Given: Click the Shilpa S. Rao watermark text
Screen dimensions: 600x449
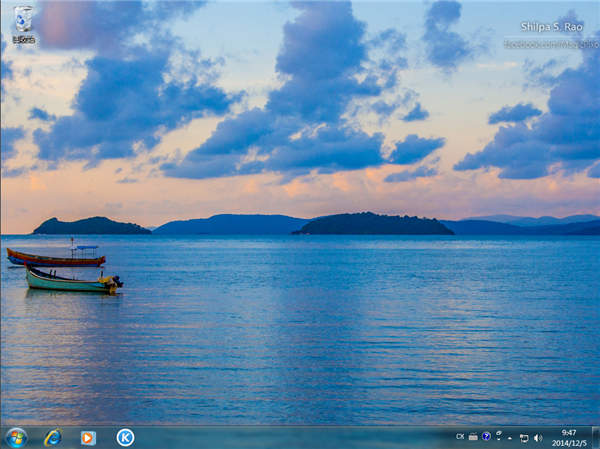Looking at the screenshot, I should point(550,27).
